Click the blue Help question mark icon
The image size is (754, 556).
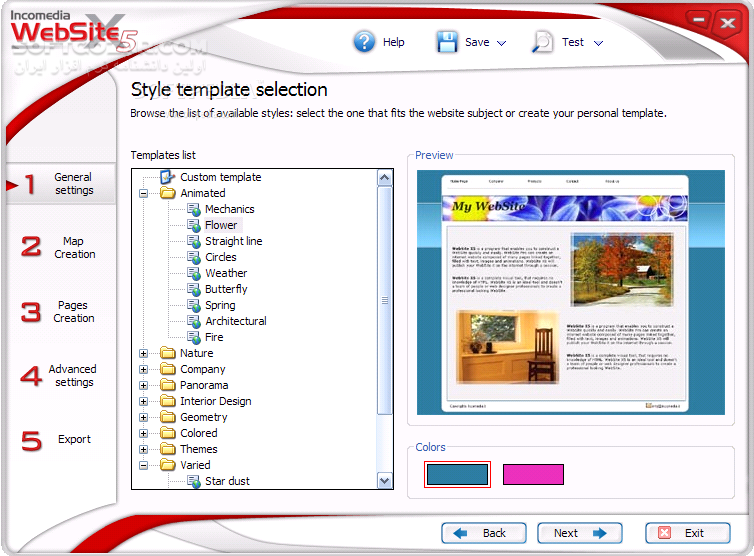[x=364, y=42]
